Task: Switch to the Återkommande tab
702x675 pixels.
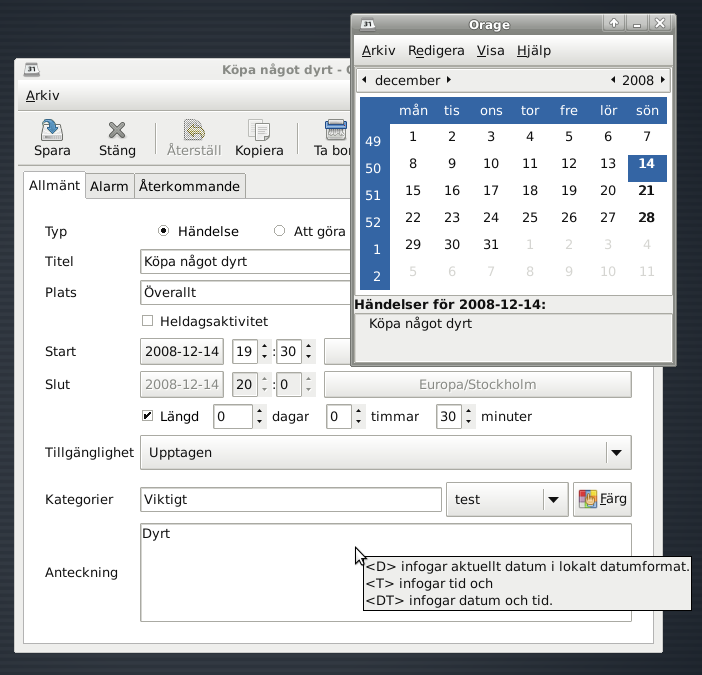Action: (189, 186)
